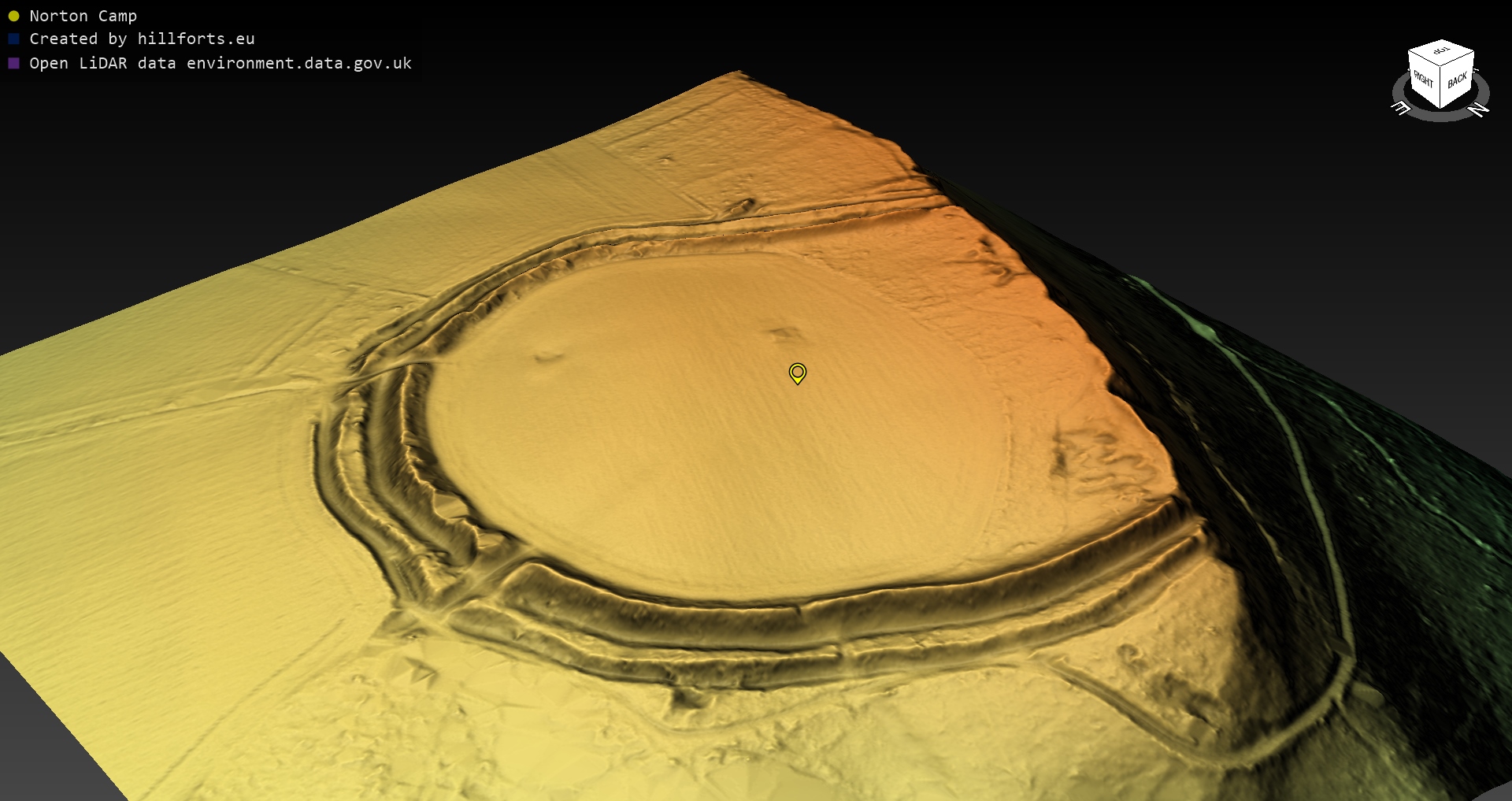This screenshot has width=1512, height=801.
Task: Click the small mound just above the pin
Action: 784,334
